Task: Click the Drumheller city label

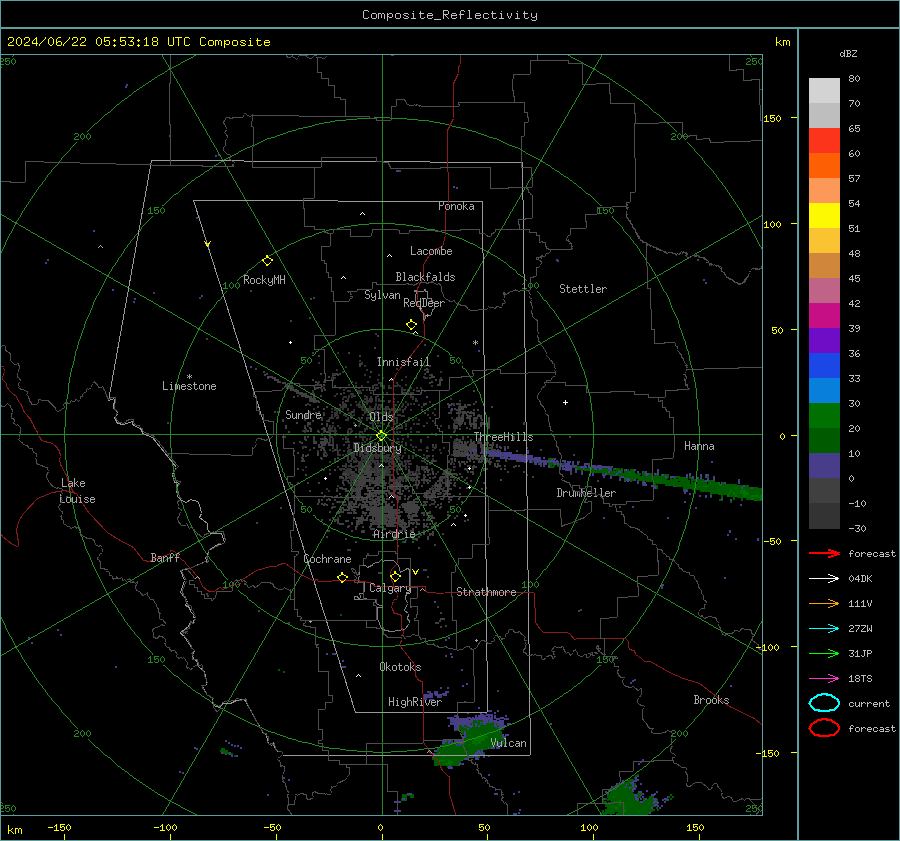Action: click(x=586, y=493)
